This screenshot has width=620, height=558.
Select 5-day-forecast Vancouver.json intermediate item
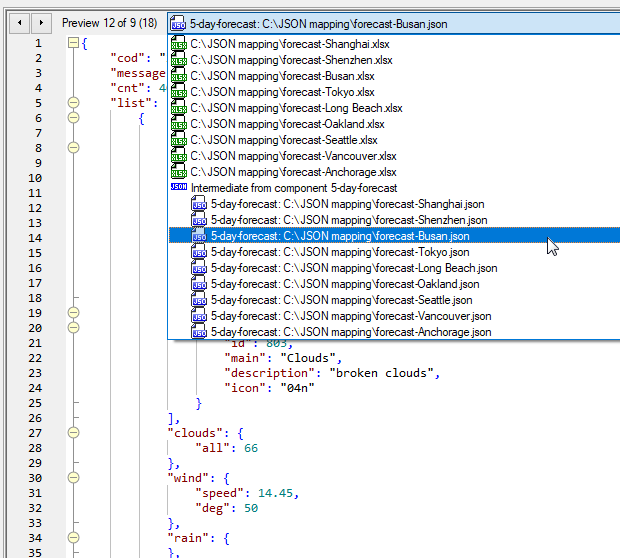click(x=350, y=316)
